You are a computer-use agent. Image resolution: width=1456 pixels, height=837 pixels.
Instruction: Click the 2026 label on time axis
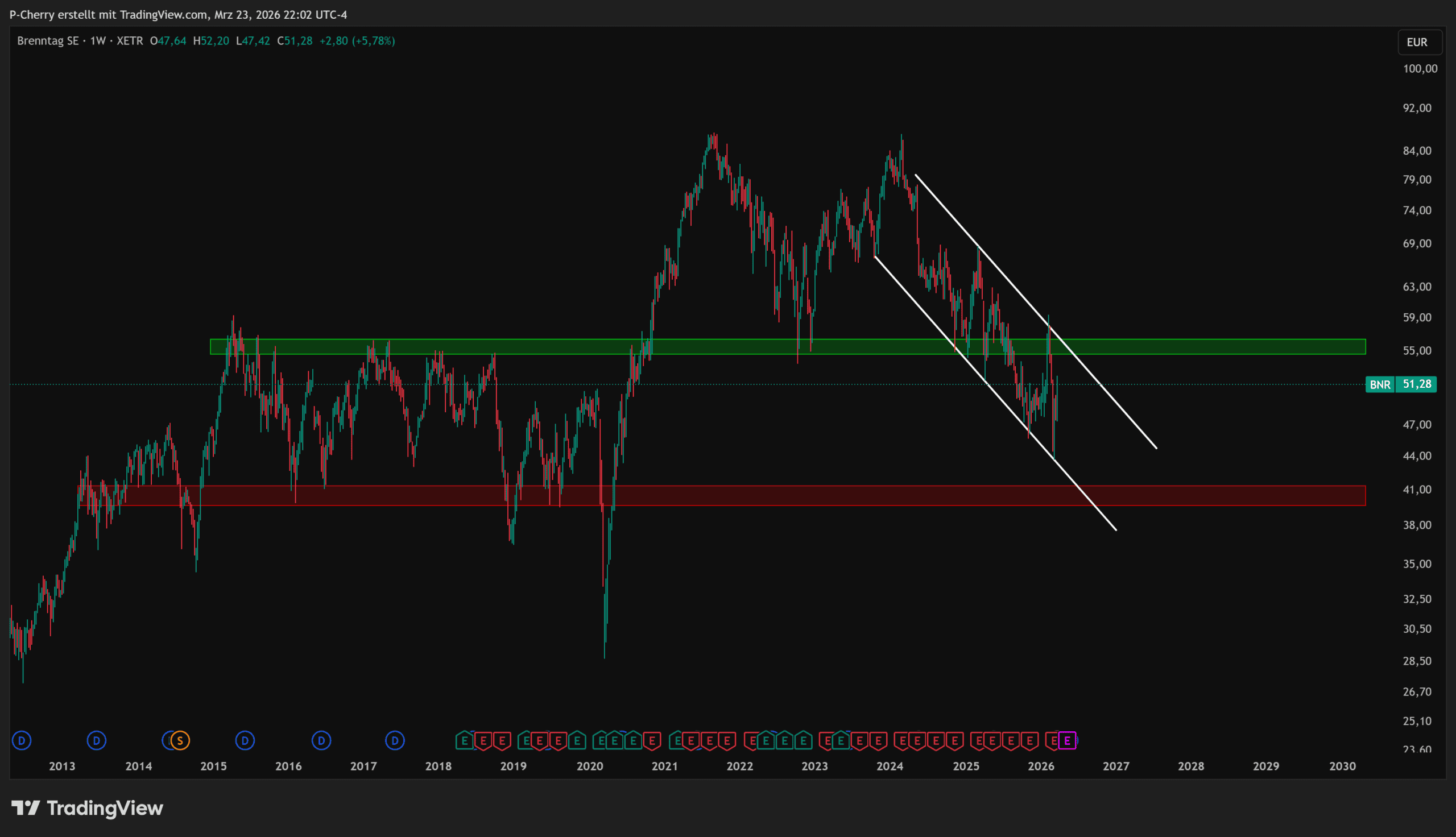1040,766
